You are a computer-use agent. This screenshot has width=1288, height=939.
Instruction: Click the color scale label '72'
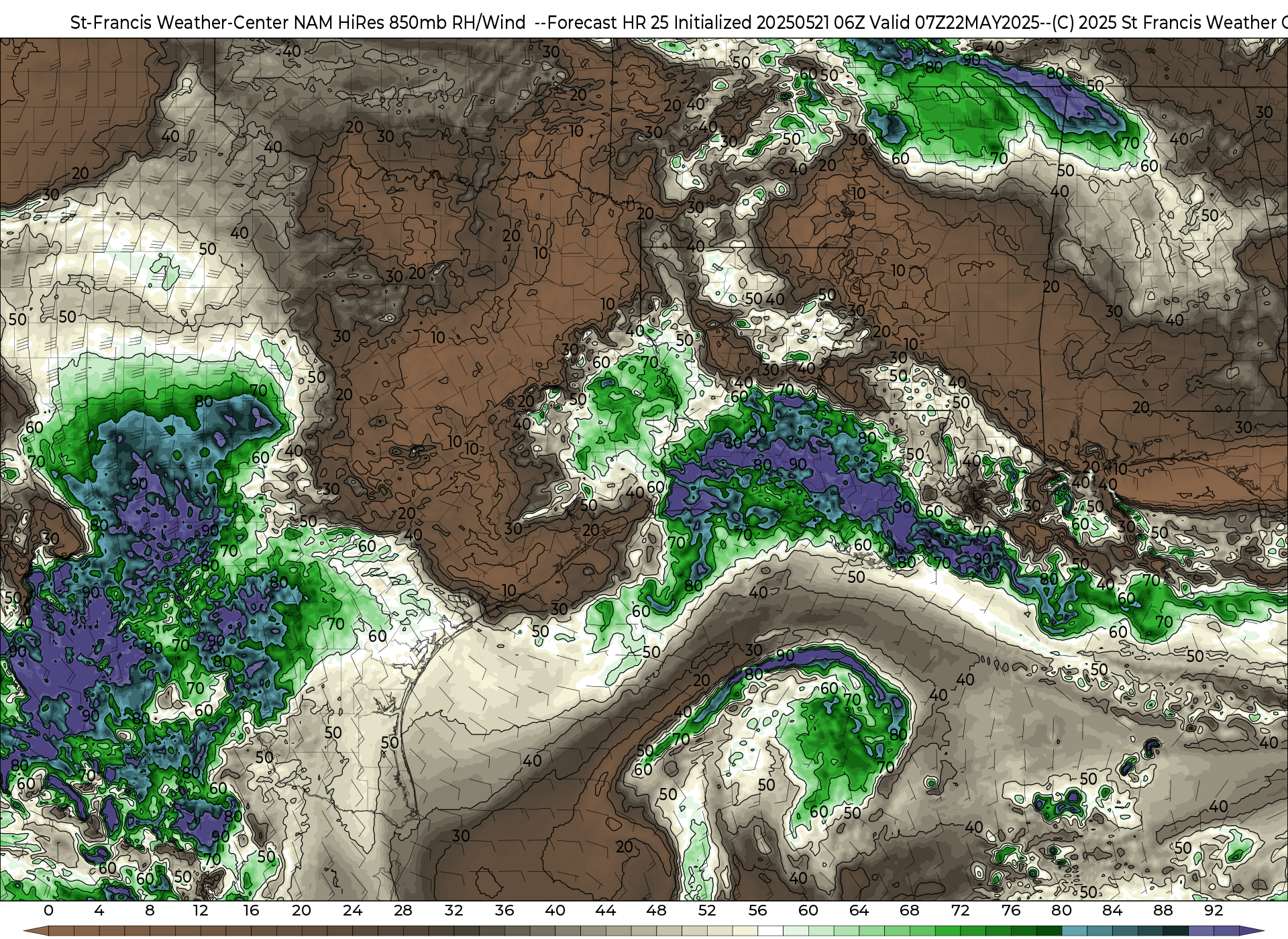(x=960, y=910)
